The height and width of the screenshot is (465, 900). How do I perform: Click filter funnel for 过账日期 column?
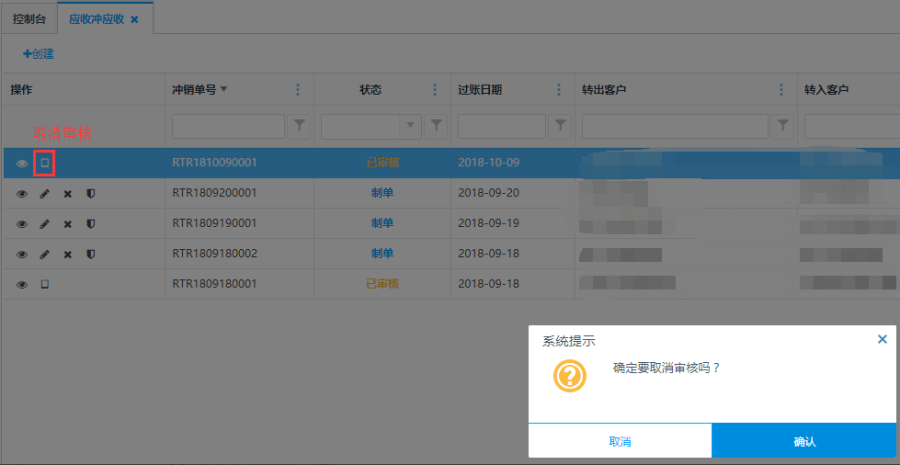(x=561, y=126)
